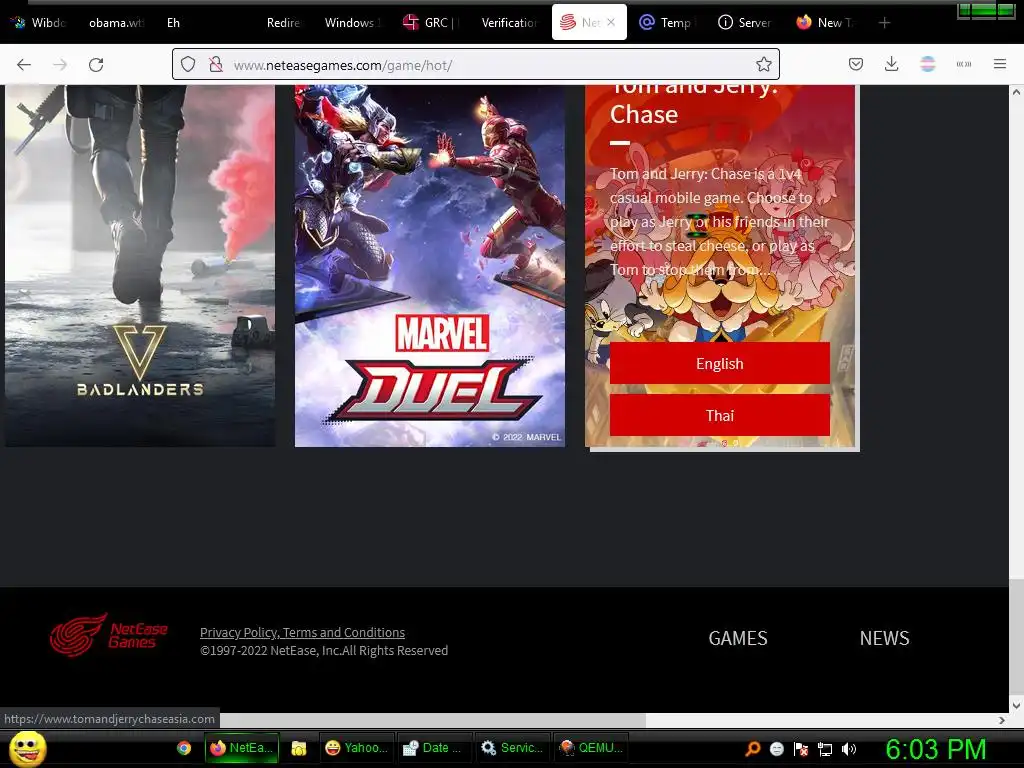Open the volume speaker tray icon
This screenshot has width=1024, height=768.
click(849, 749)
